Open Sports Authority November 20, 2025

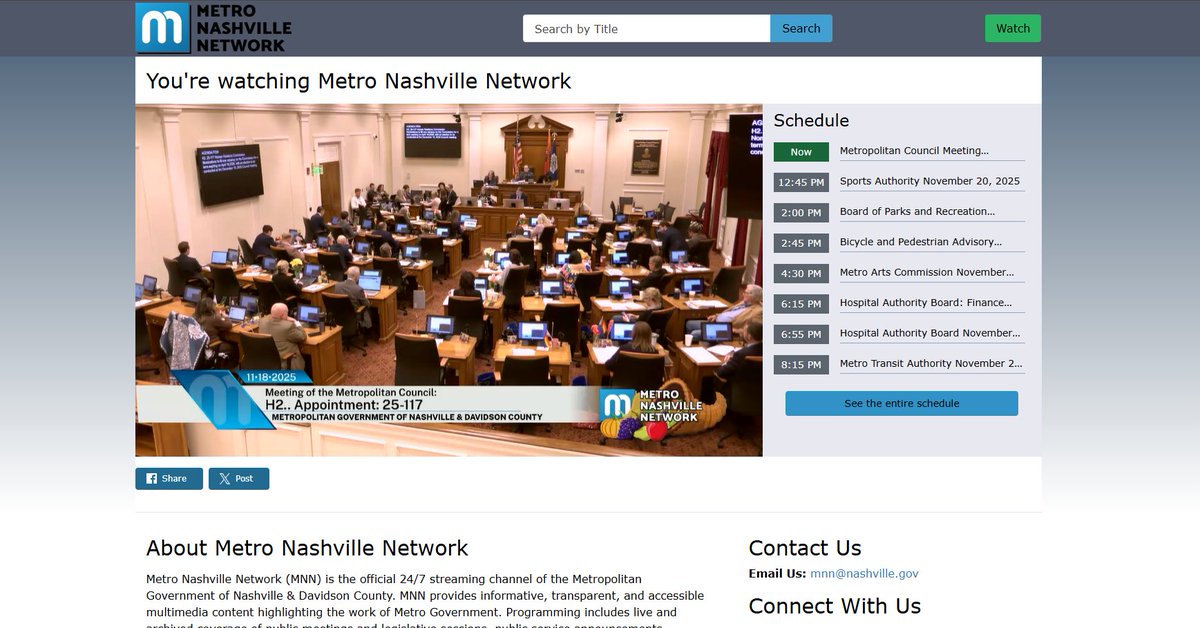(x=930, y=181)
